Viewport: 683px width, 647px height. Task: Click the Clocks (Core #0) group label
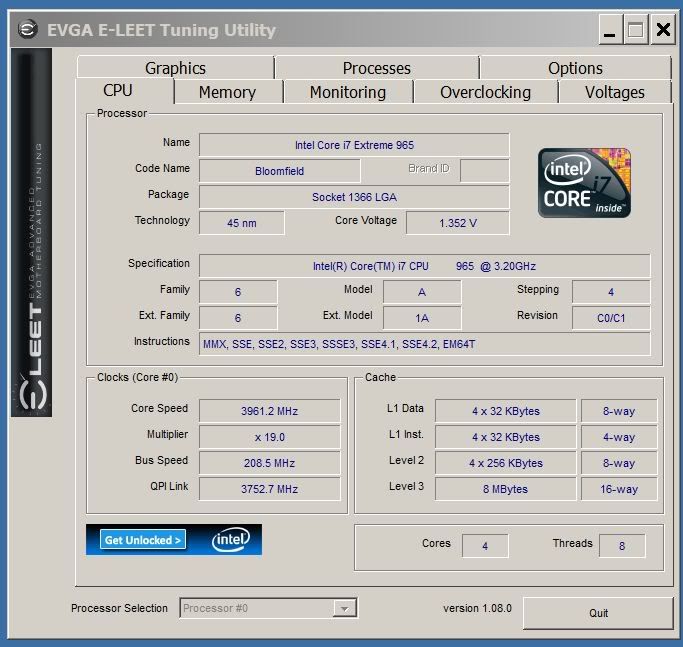click(x=138, y=377)
